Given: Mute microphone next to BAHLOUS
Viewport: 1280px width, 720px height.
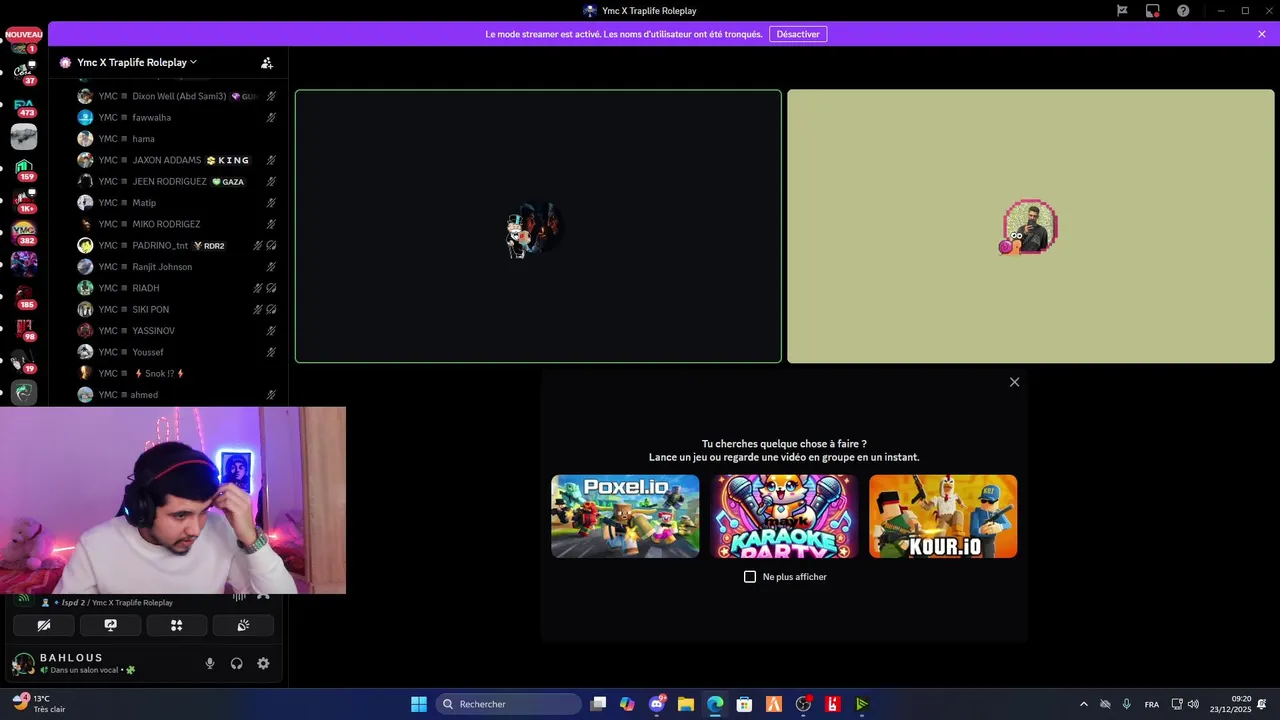Looking at the screenshot, I should (x=209, y=663).
